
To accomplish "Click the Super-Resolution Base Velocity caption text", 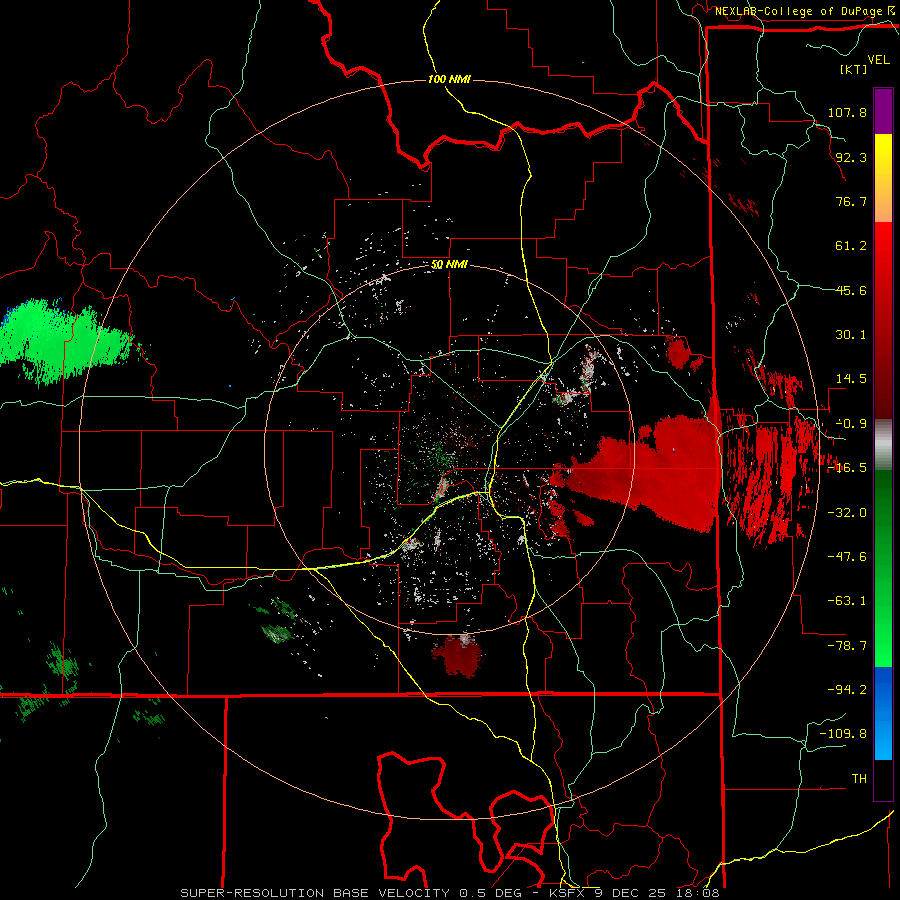I will pyautogui.click(x=449, y=893).
